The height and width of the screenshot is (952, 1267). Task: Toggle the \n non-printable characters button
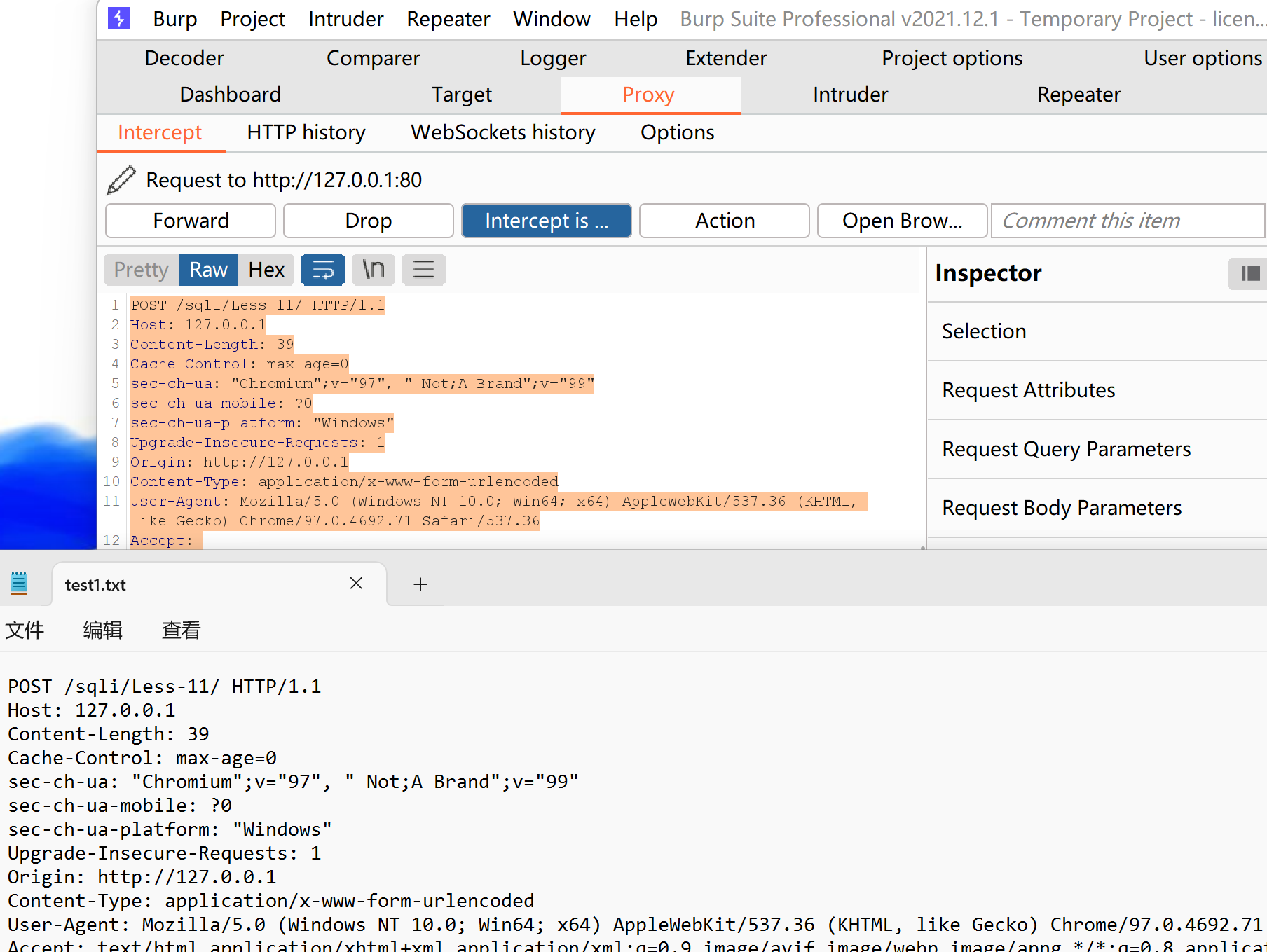(374, 270)
